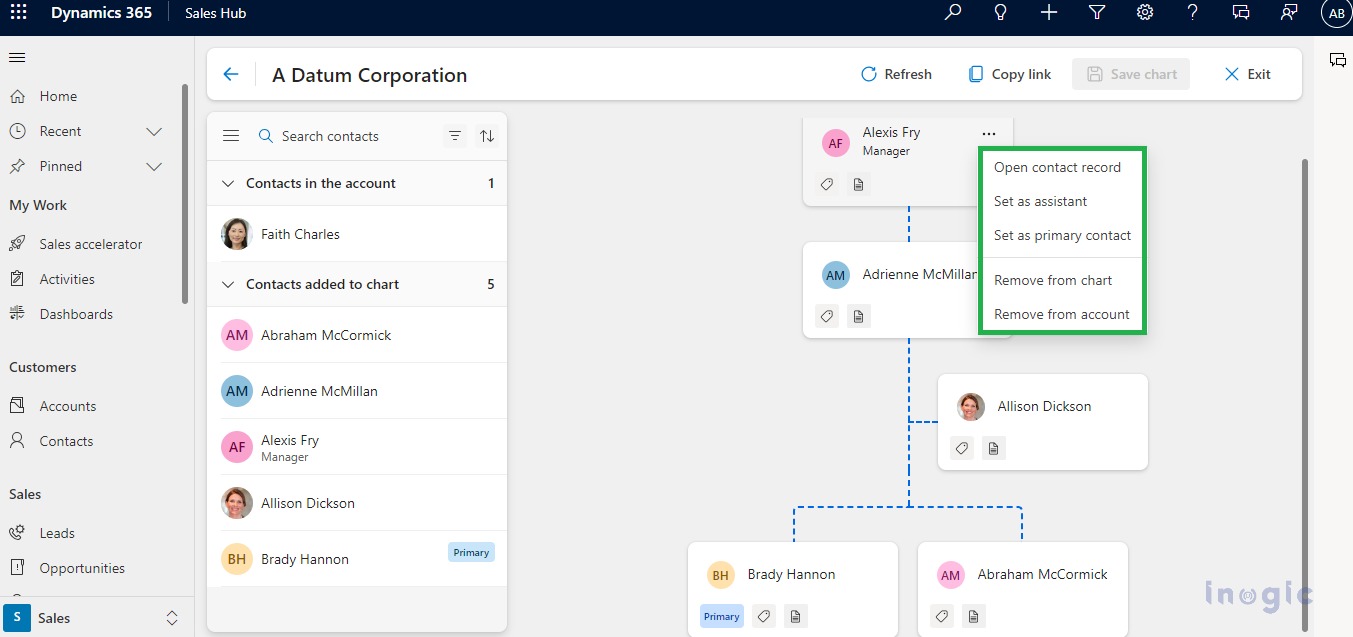Screen dimensions: 1353x637
Task: Select Remove from account option
Action: tap(1062, 314)
